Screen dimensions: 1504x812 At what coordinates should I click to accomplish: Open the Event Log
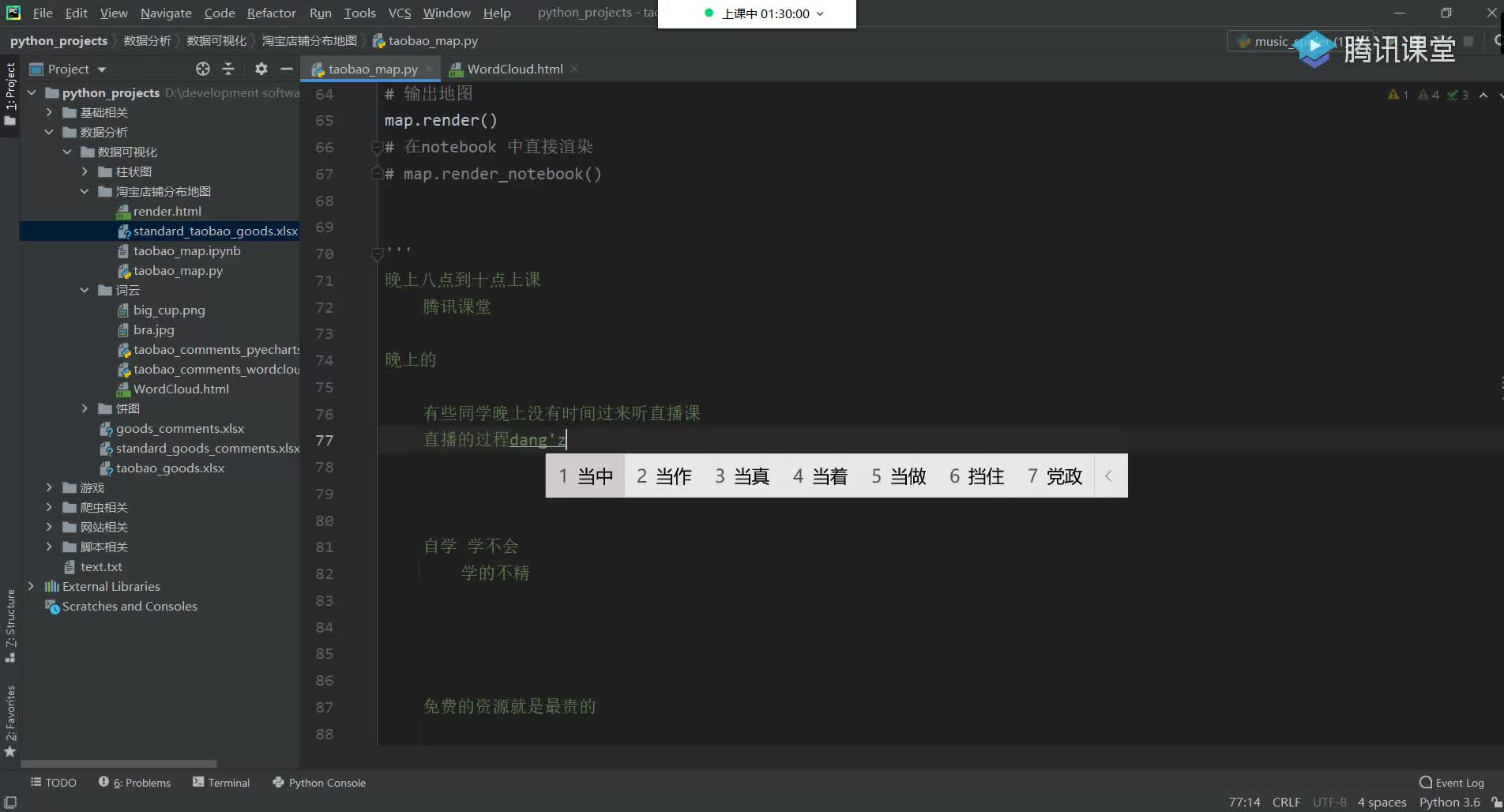pyautogui.click(x=1452, y=783)
